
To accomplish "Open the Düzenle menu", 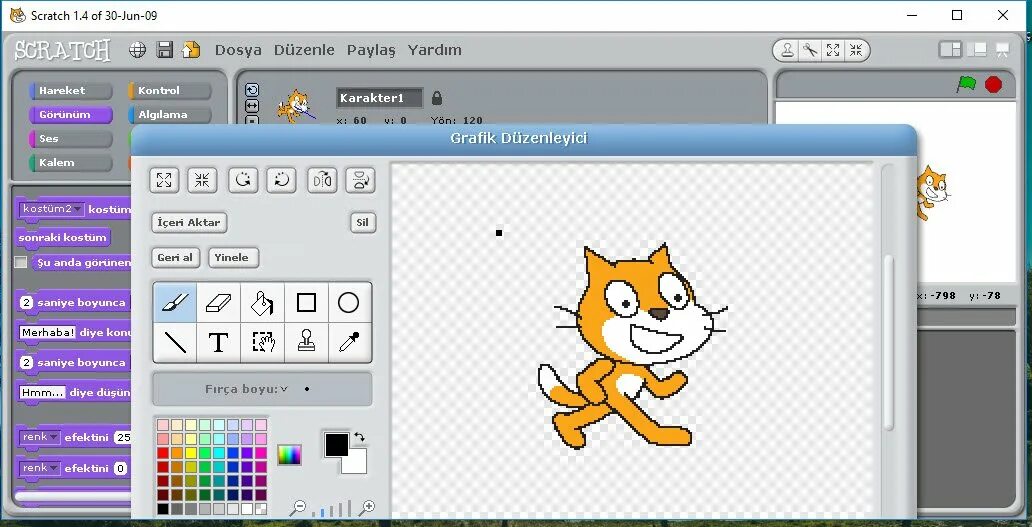I will 304,50.
